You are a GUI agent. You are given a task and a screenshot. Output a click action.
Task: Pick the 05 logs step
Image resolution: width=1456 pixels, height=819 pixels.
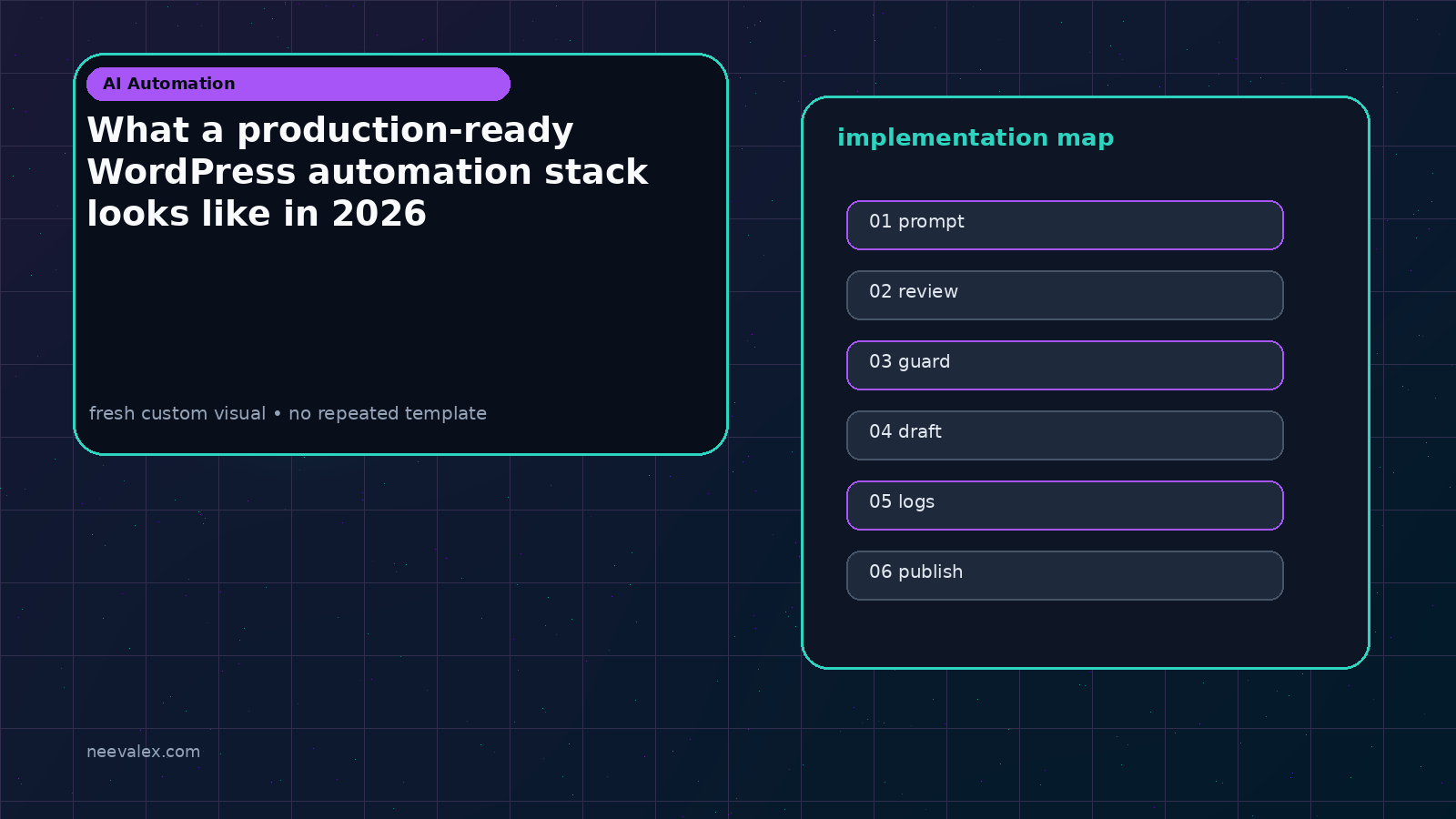click(x=1065, y=505)
